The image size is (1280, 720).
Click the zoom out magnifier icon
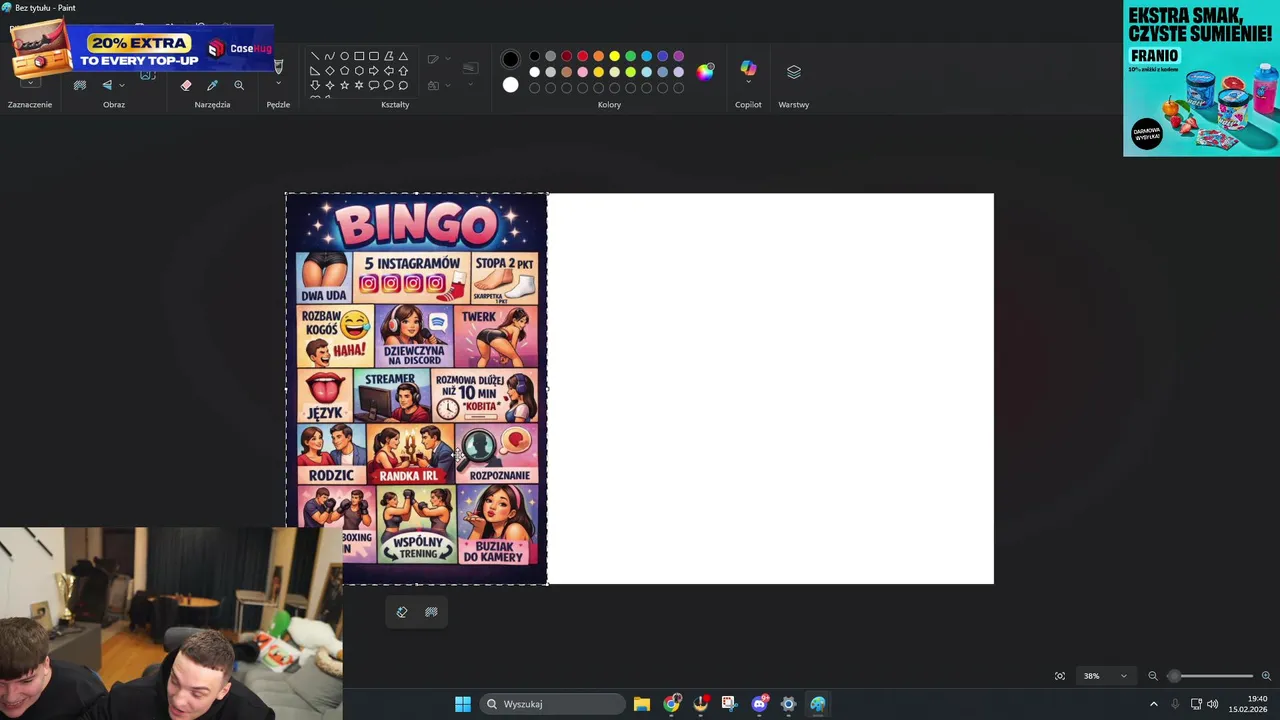click(1153, 676)
